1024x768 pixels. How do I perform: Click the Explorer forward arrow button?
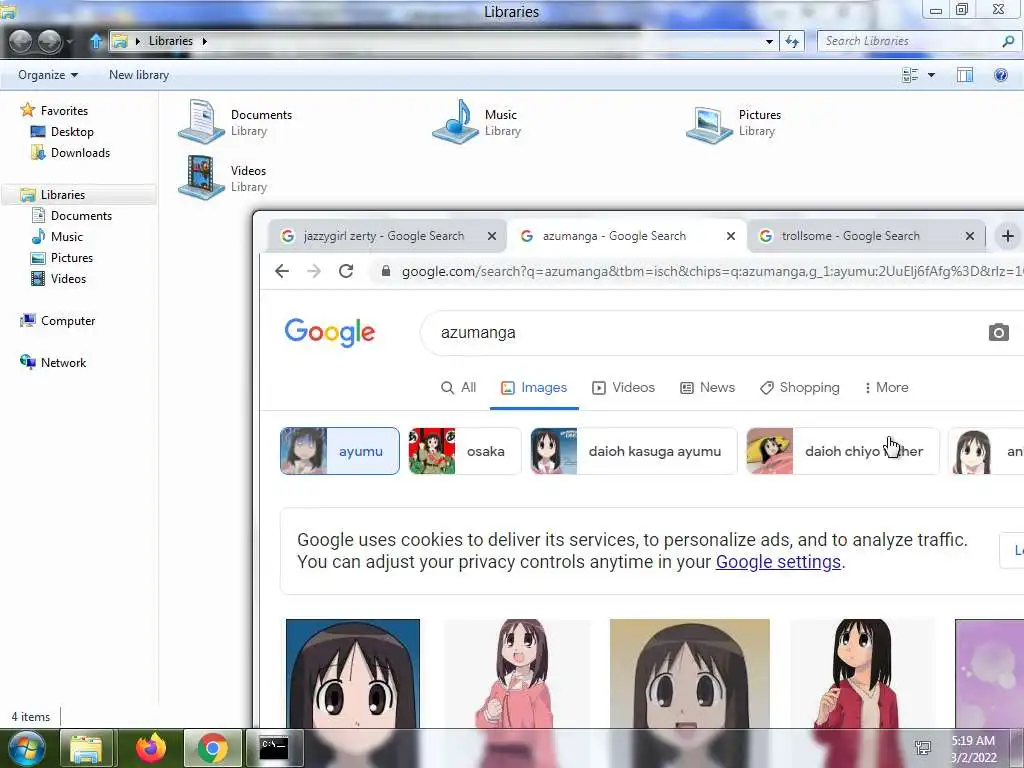[49, 41]
